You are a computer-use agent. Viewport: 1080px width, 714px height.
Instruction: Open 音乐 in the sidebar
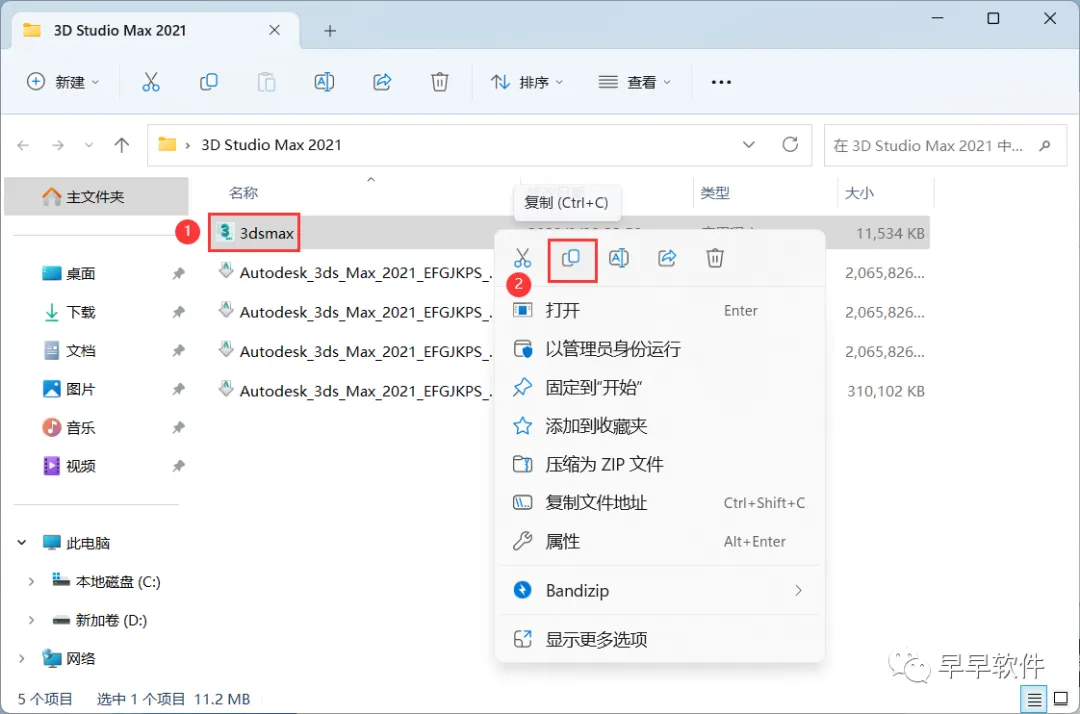point(81,428)
